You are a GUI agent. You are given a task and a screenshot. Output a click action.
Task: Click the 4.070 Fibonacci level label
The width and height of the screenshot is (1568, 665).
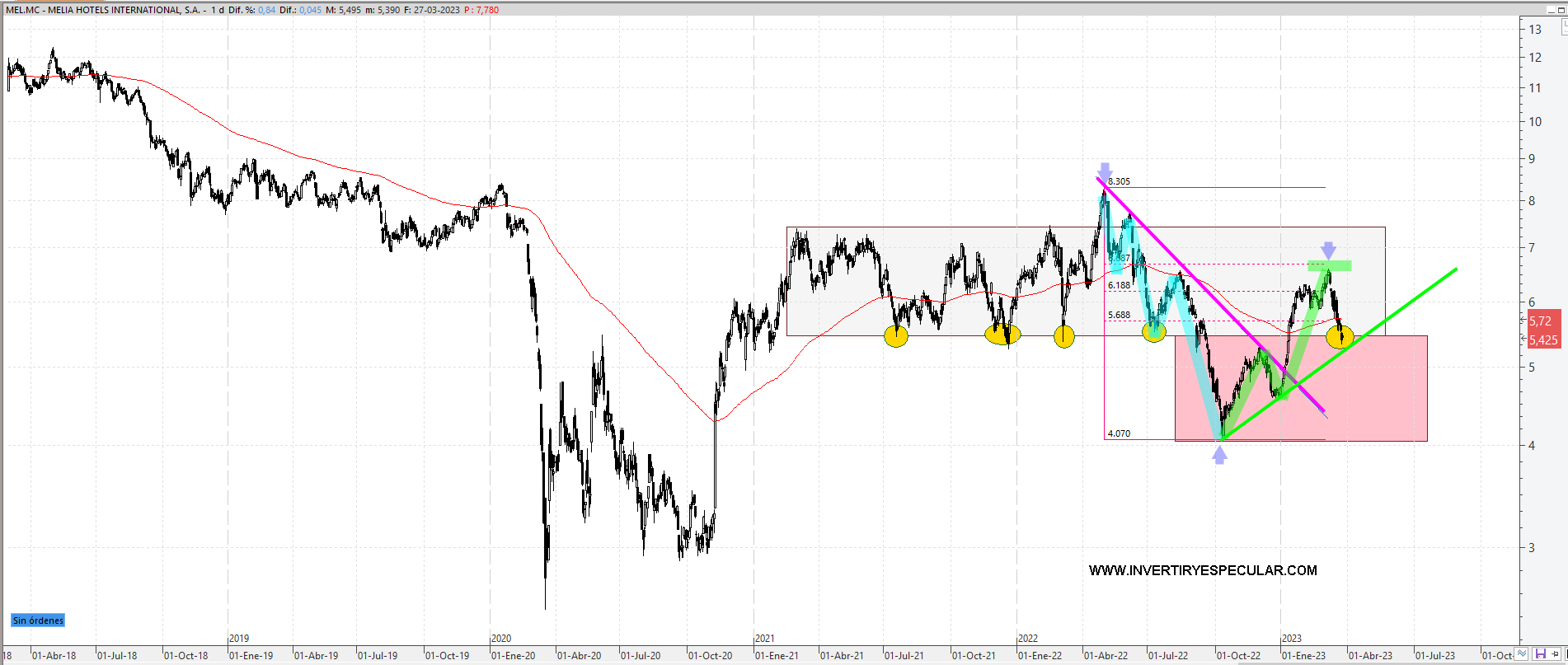tap(1119, 433)
